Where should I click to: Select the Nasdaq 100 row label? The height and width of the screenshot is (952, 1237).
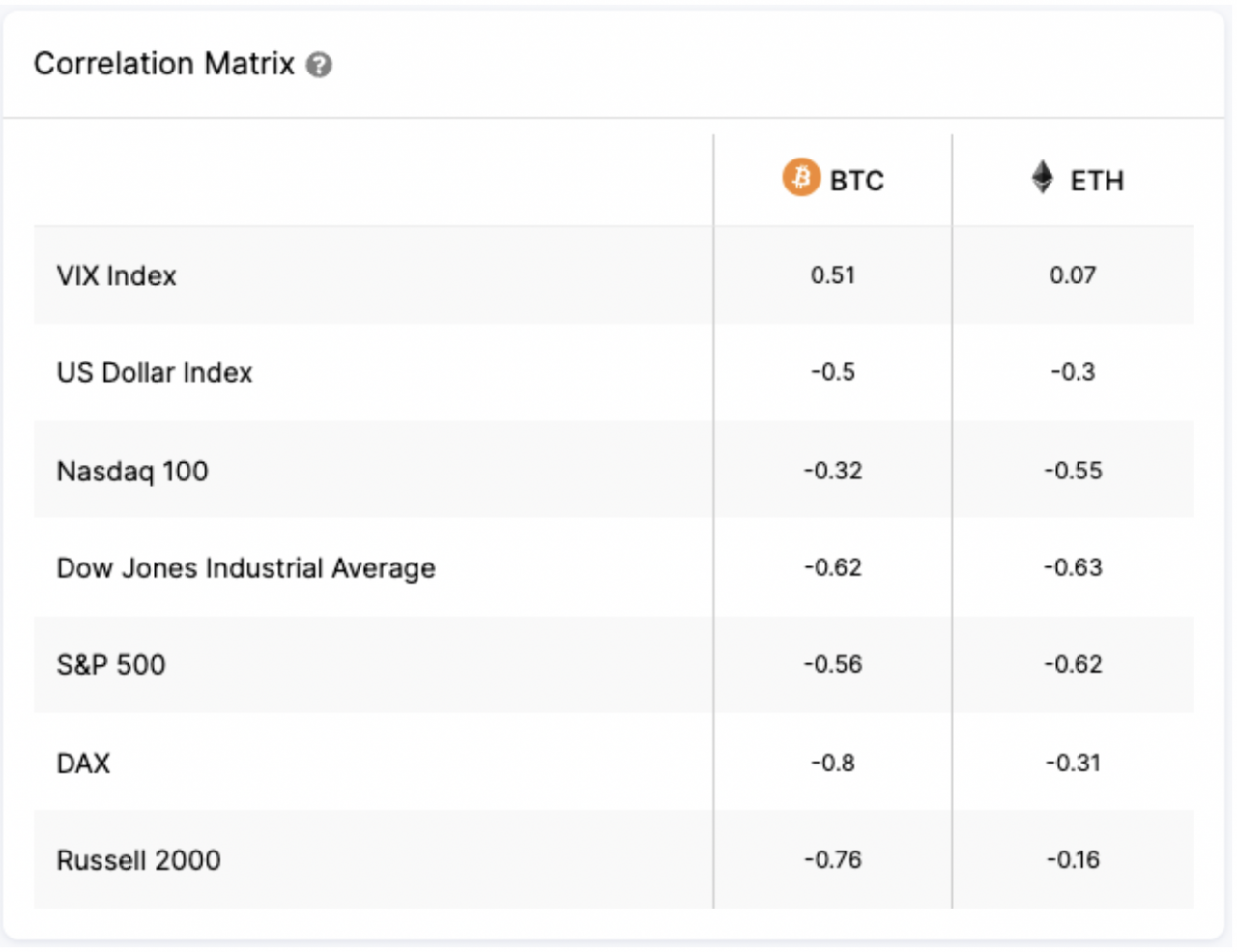(132, 472)
